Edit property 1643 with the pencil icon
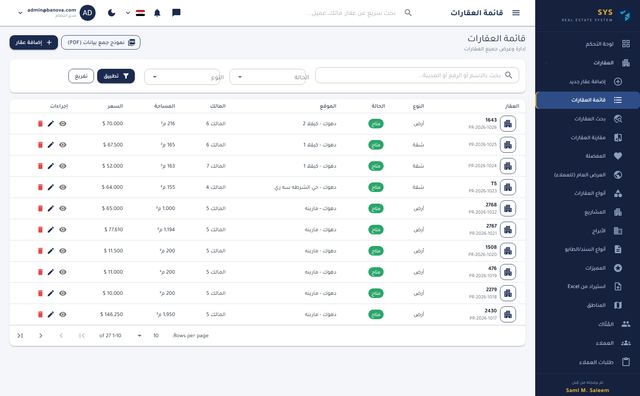 (51, 123)
